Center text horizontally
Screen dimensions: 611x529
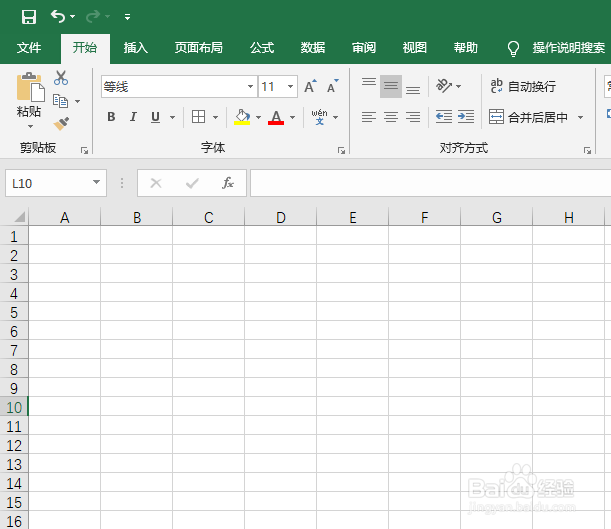391,117
